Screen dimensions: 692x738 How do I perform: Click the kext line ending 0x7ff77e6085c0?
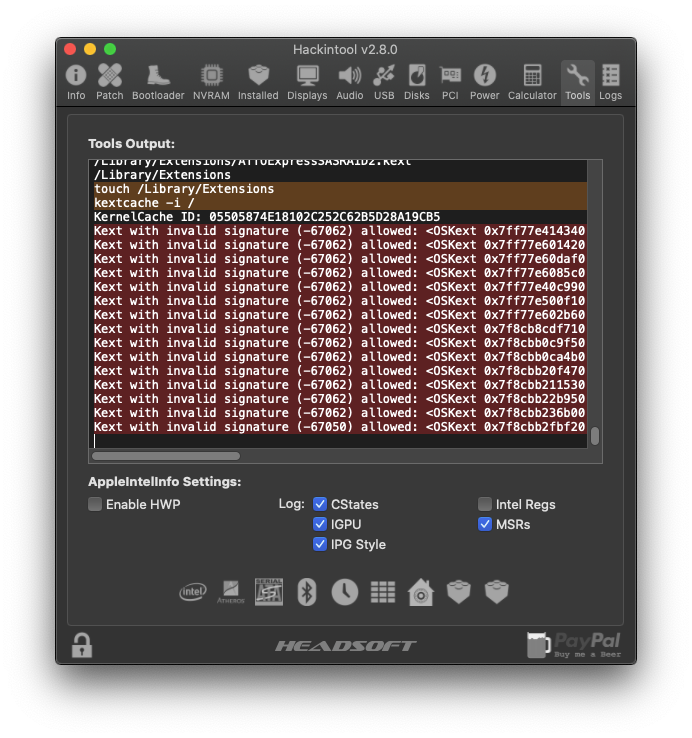tap(340, 273)
